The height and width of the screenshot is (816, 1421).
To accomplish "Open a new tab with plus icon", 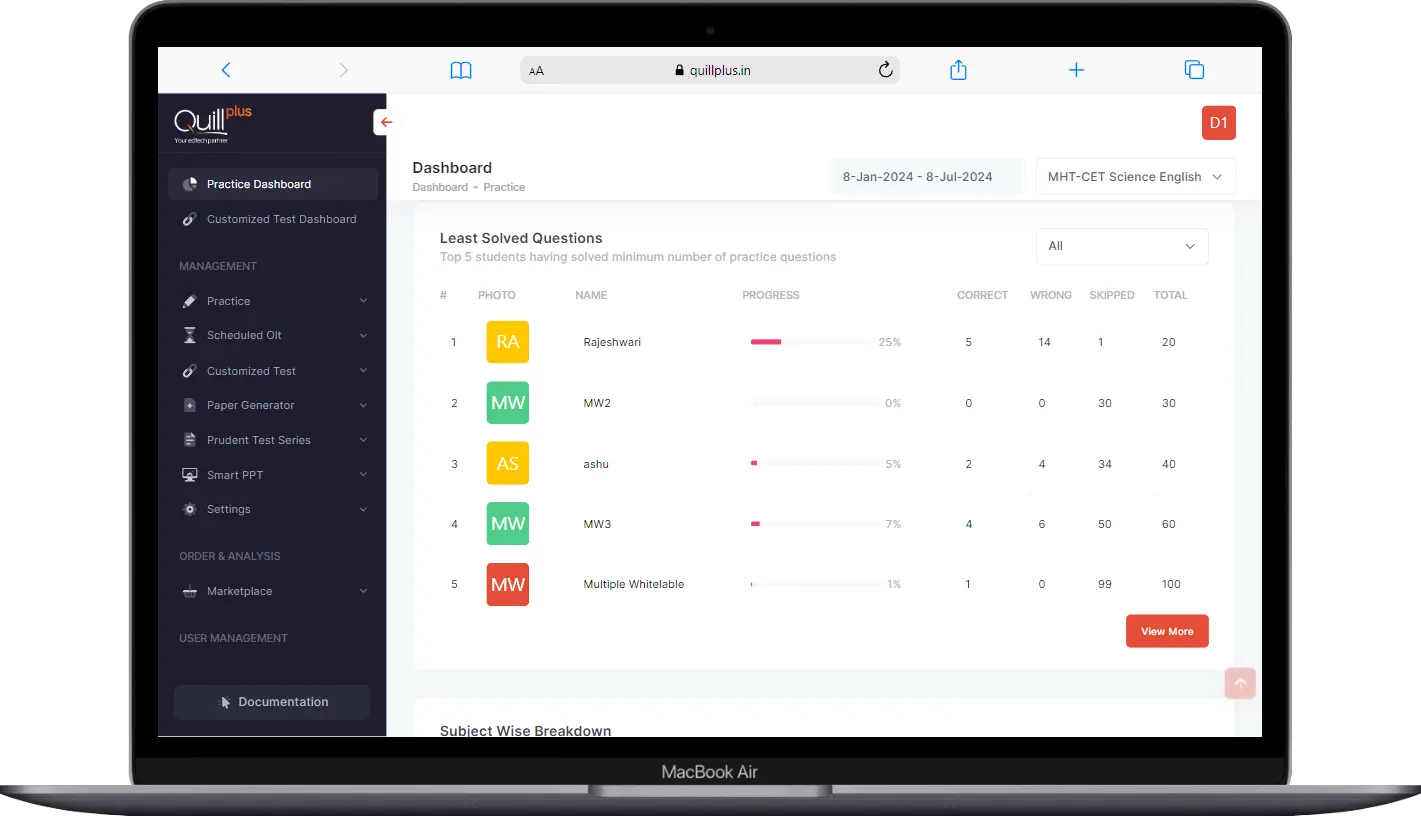I will (x=1076, y=70).
